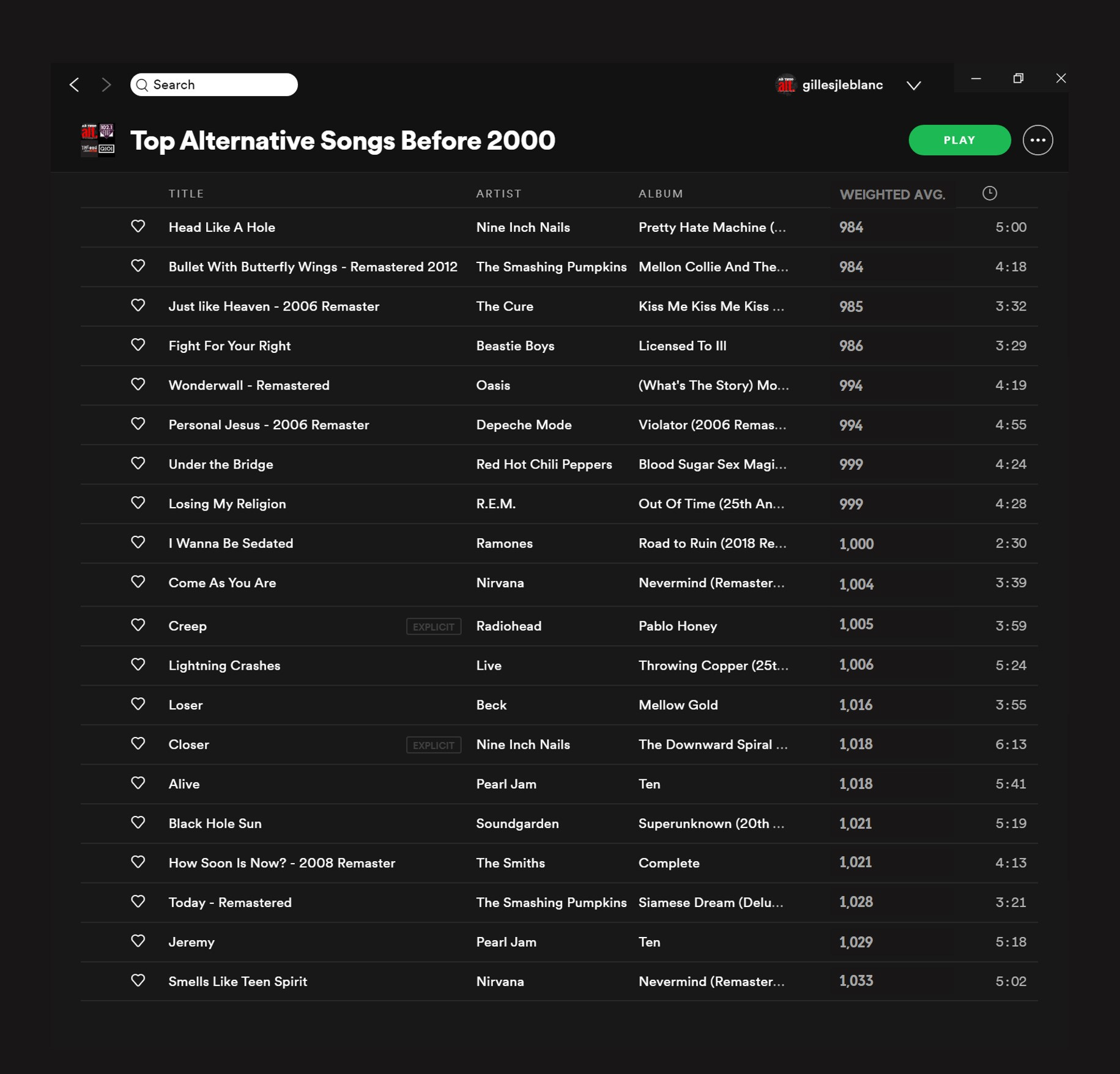
Task: Open the gillesjleblanc profile link
Action: pos(842,84)
